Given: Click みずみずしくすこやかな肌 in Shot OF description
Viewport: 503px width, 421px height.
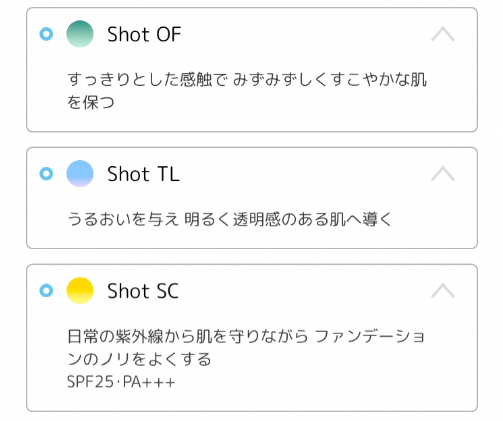Looking at the screenshot, I should [330, 80].
